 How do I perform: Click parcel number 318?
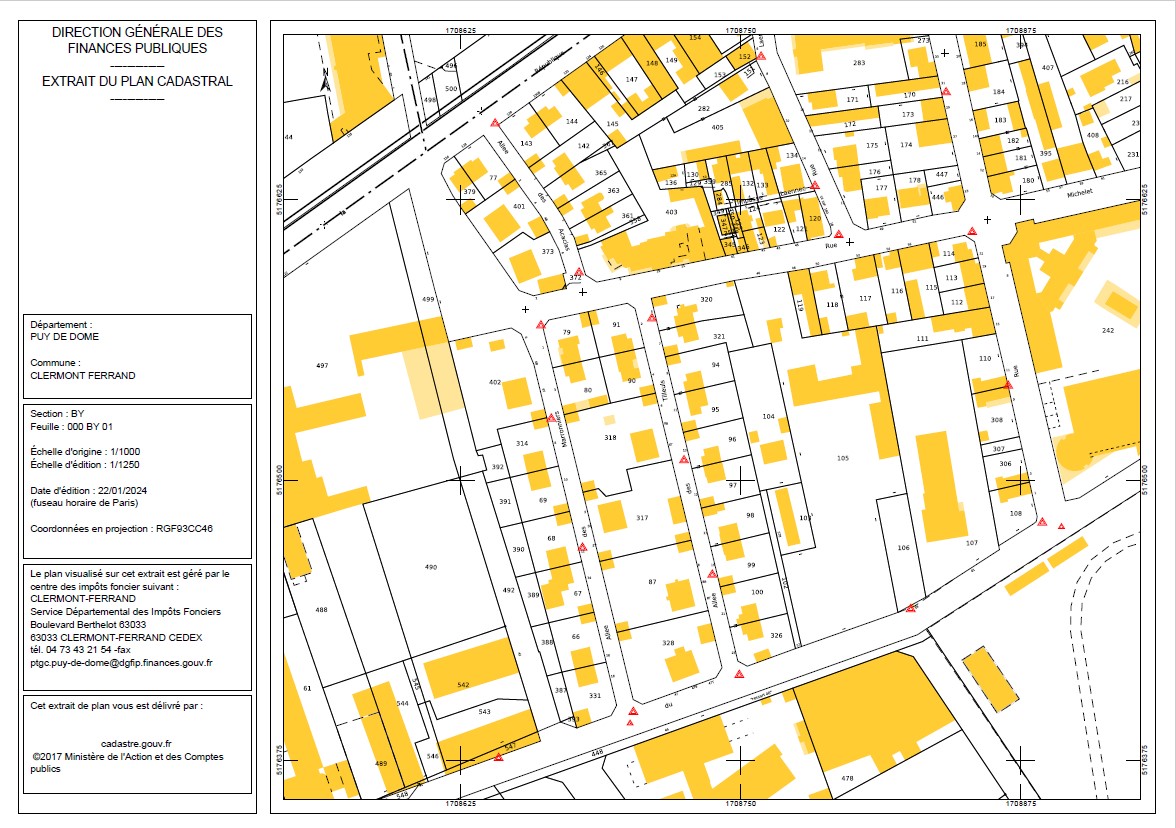[610, 438]
